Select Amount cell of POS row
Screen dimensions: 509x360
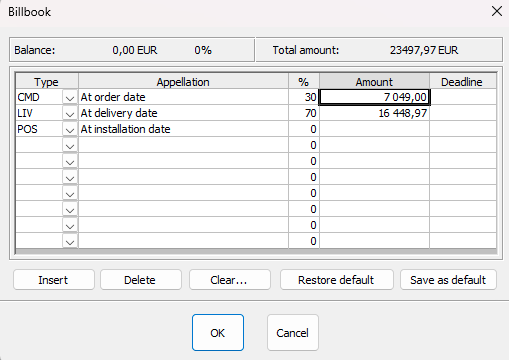[x=374, y=129]
